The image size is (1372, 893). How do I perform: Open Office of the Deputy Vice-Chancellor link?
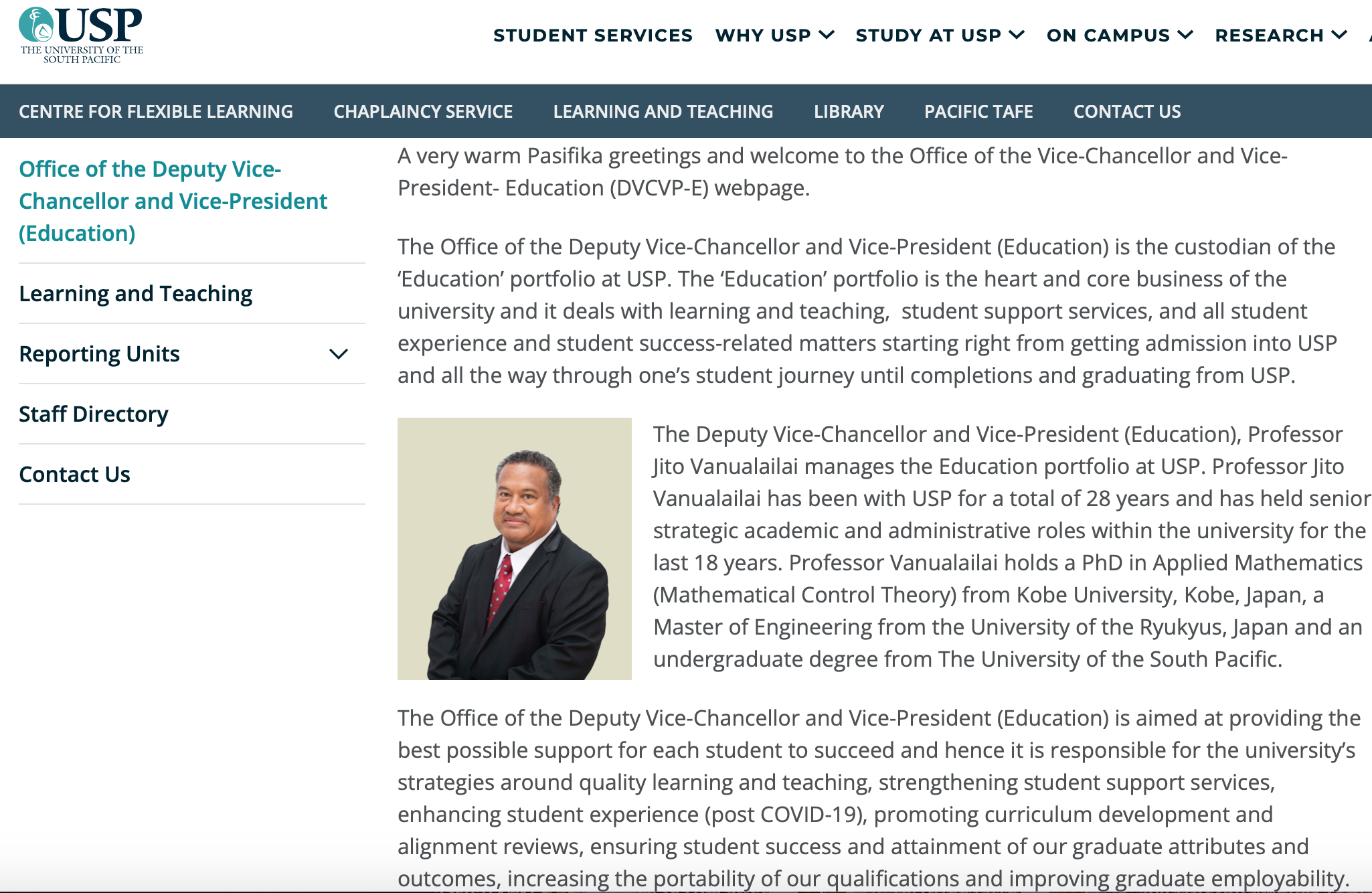[x=173, y=201]
